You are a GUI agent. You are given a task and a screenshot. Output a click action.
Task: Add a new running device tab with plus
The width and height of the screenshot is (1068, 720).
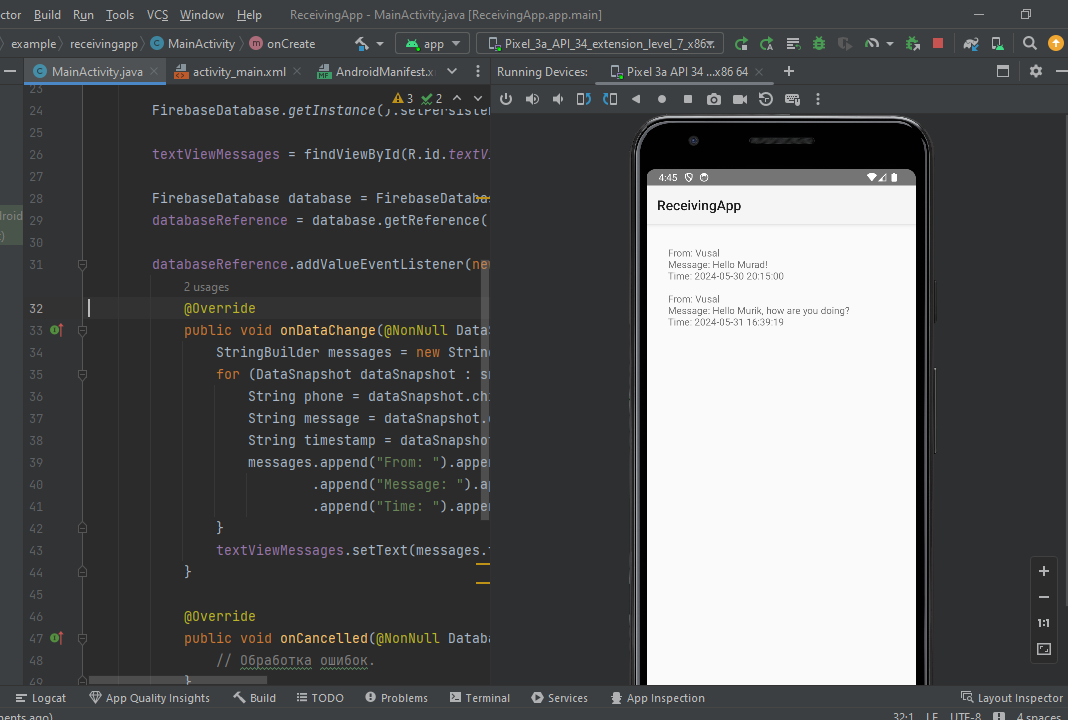789,71
